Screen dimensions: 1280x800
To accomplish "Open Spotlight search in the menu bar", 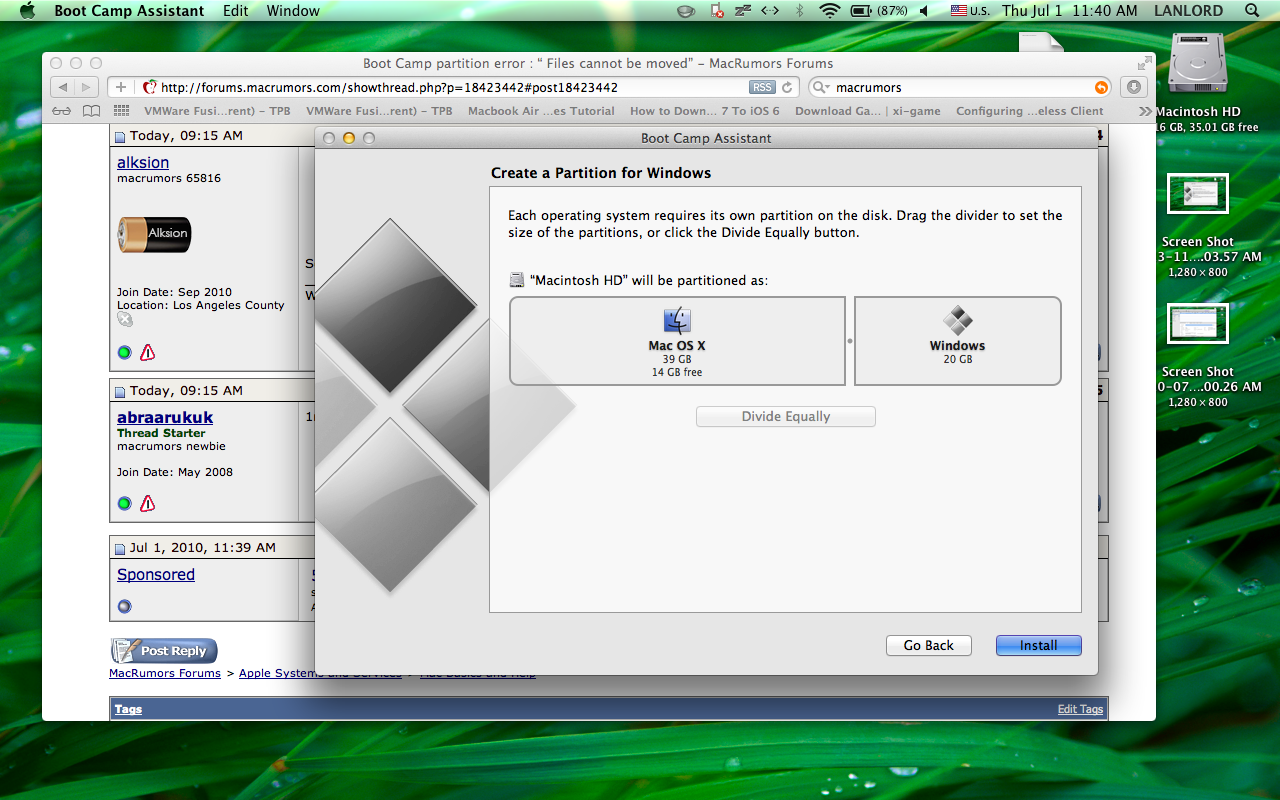I will pyautogui.click(x=1252, y=11).
